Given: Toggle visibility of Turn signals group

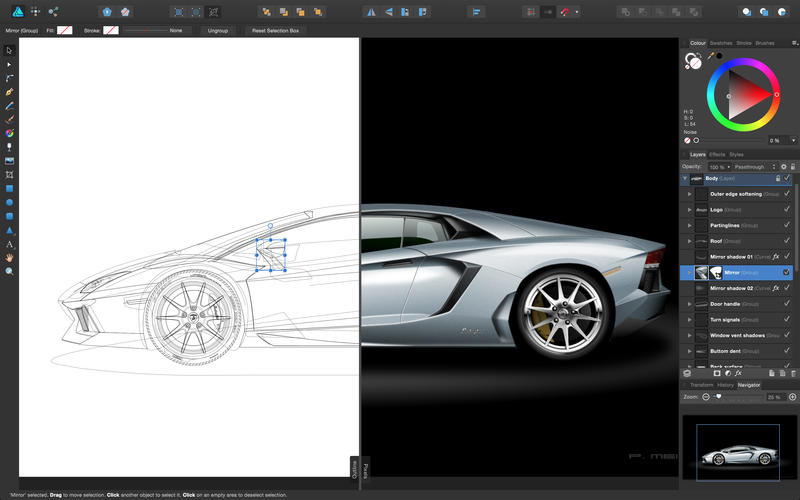Looking at the screenshot, I should [x=787, y=320].
